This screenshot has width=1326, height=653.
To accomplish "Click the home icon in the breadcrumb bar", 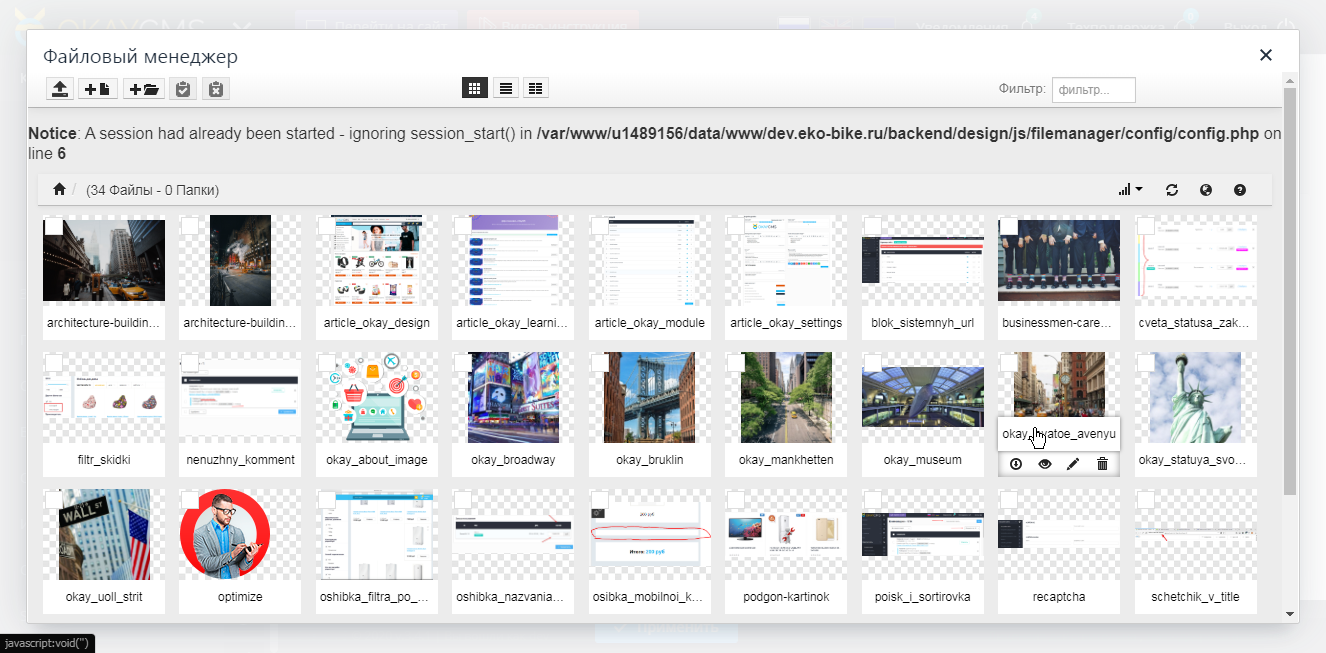I will [x=58, y=188].
